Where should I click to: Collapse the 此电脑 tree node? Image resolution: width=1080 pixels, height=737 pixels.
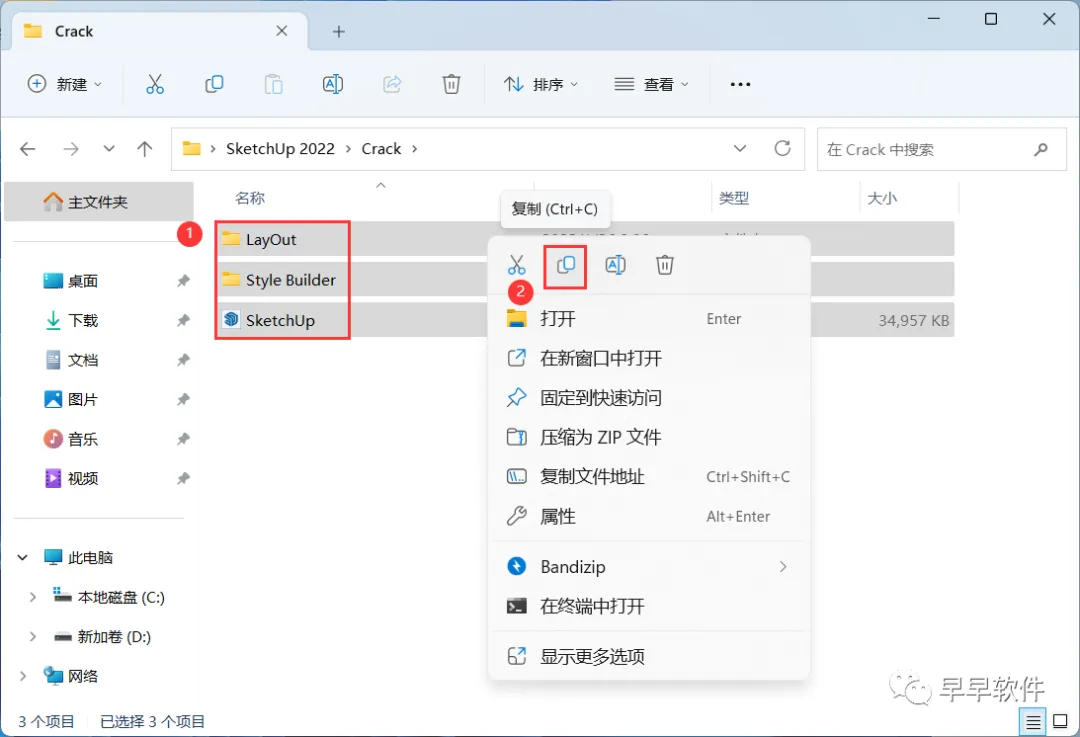(x=23, y=557)
